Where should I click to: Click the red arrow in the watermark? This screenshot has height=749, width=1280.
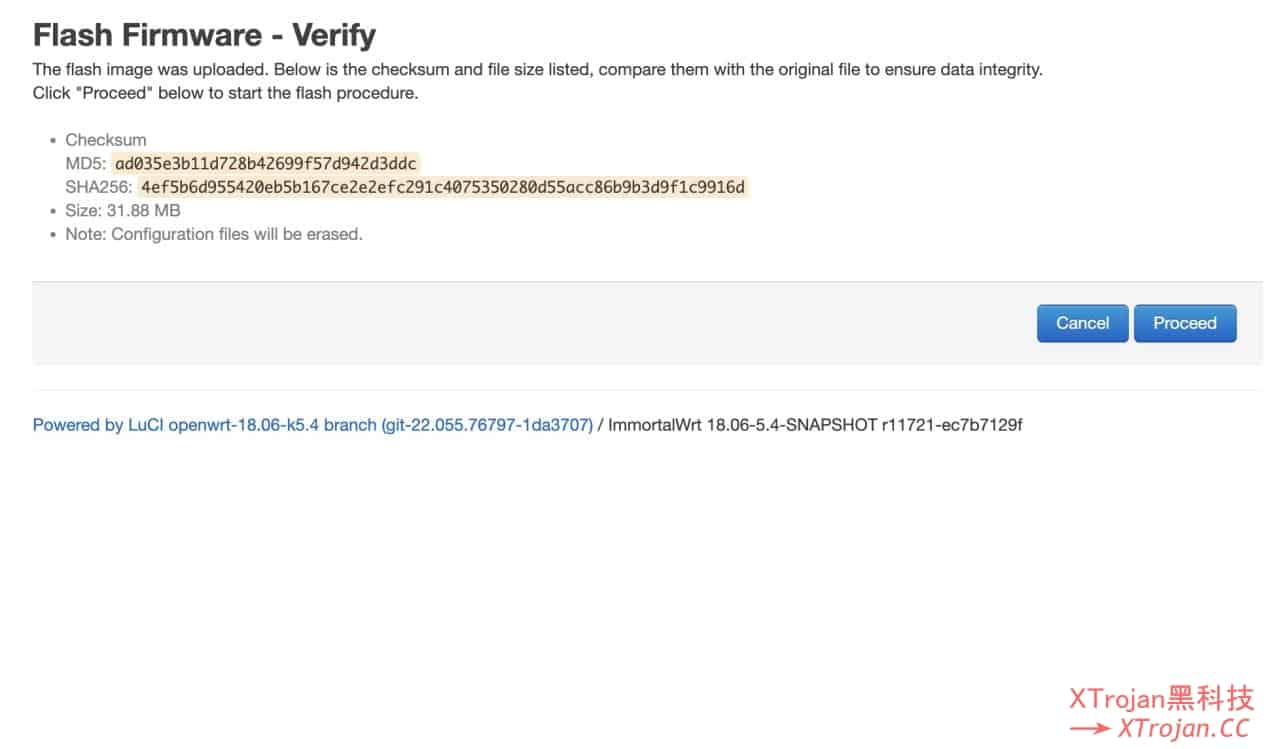tap(1090, 730)
